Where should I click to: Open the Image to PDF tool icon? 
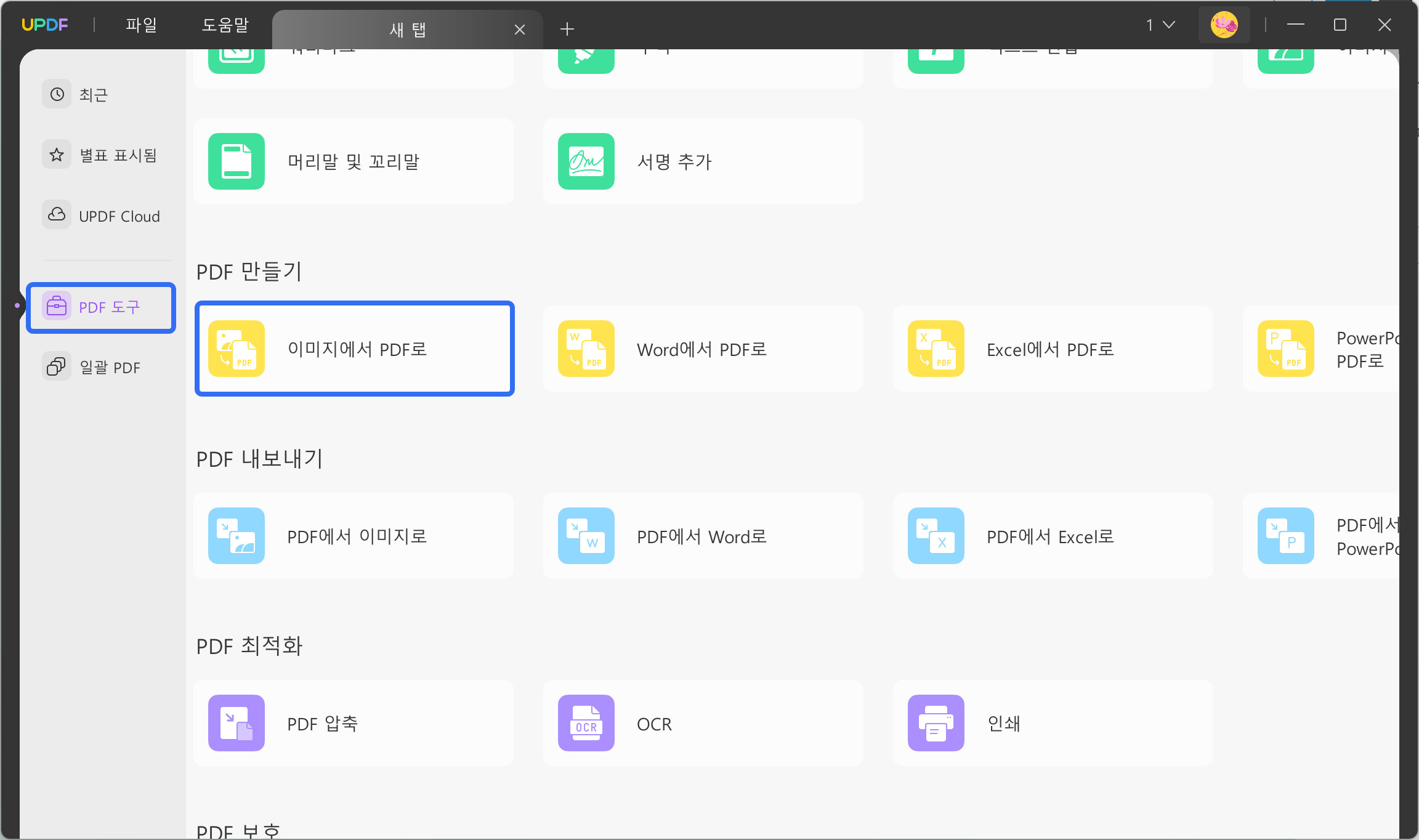click(x=236, y=349)
